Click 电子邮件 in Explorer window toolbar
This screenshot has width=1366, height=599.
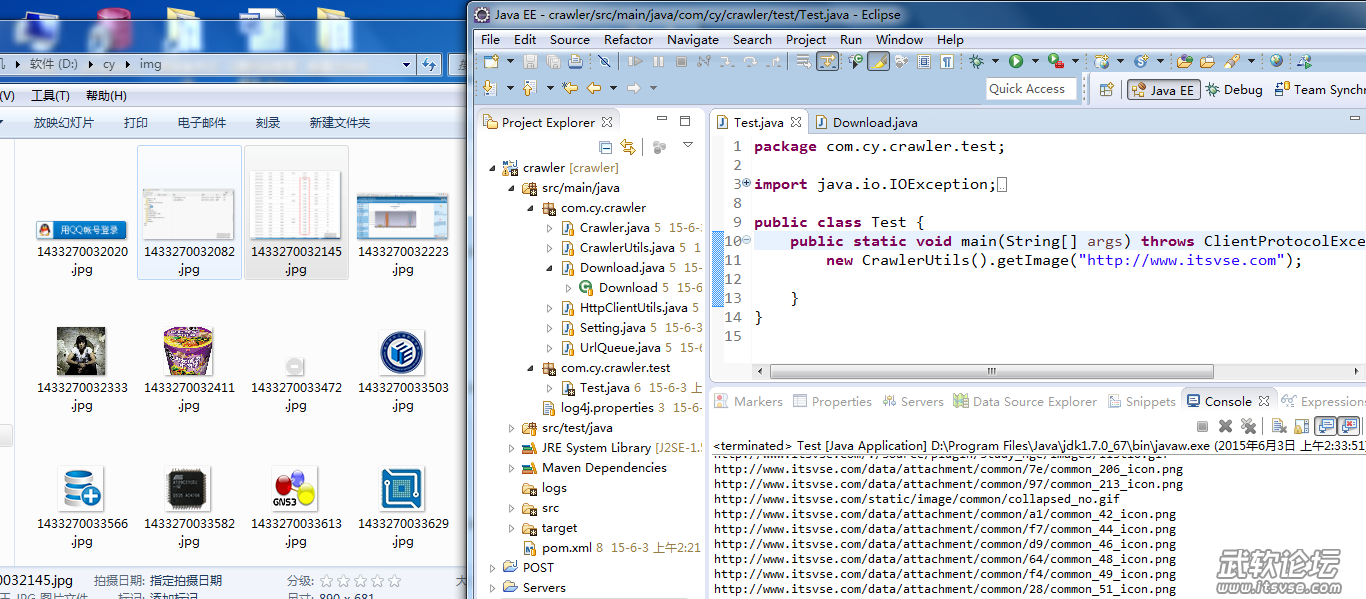202,123
